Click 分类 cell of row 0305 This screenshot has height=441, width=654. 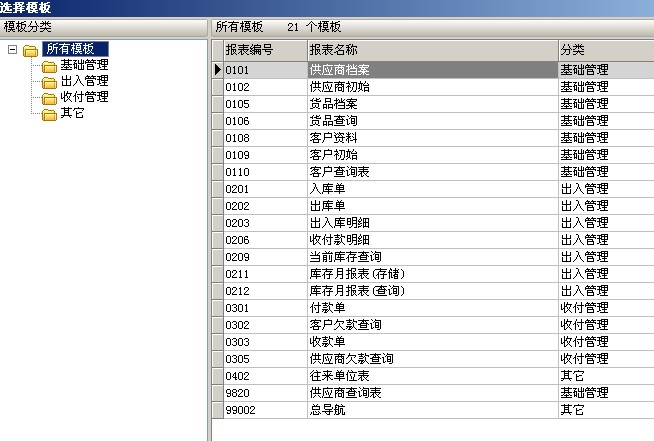tap(606, 359)
